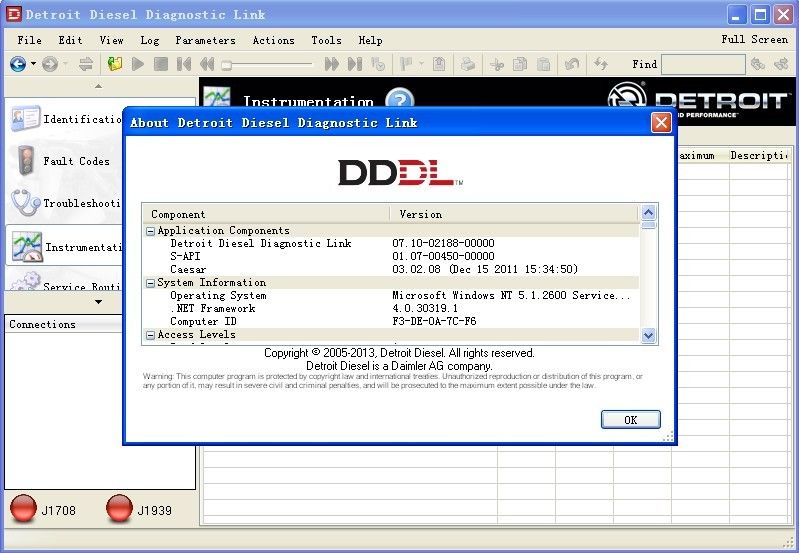
Task: Select the Computer ID row
Action: pos(391,322)
